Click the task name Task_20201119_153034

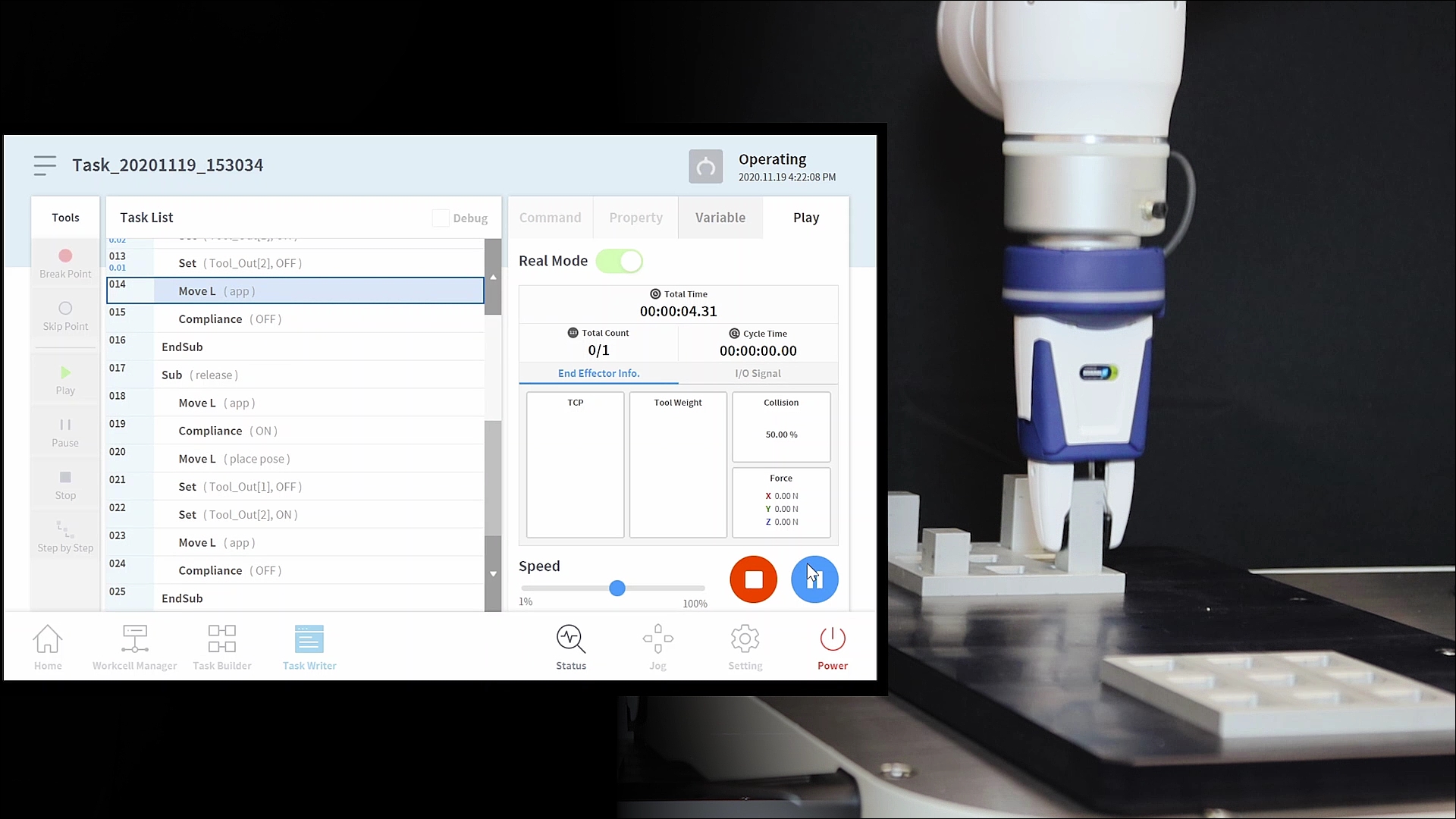[168, 165]
